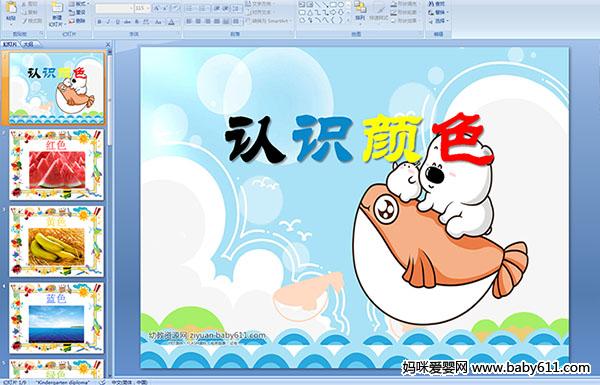Open the font color picker
Viewport: 600px width, 385px height.
point(172,22)
